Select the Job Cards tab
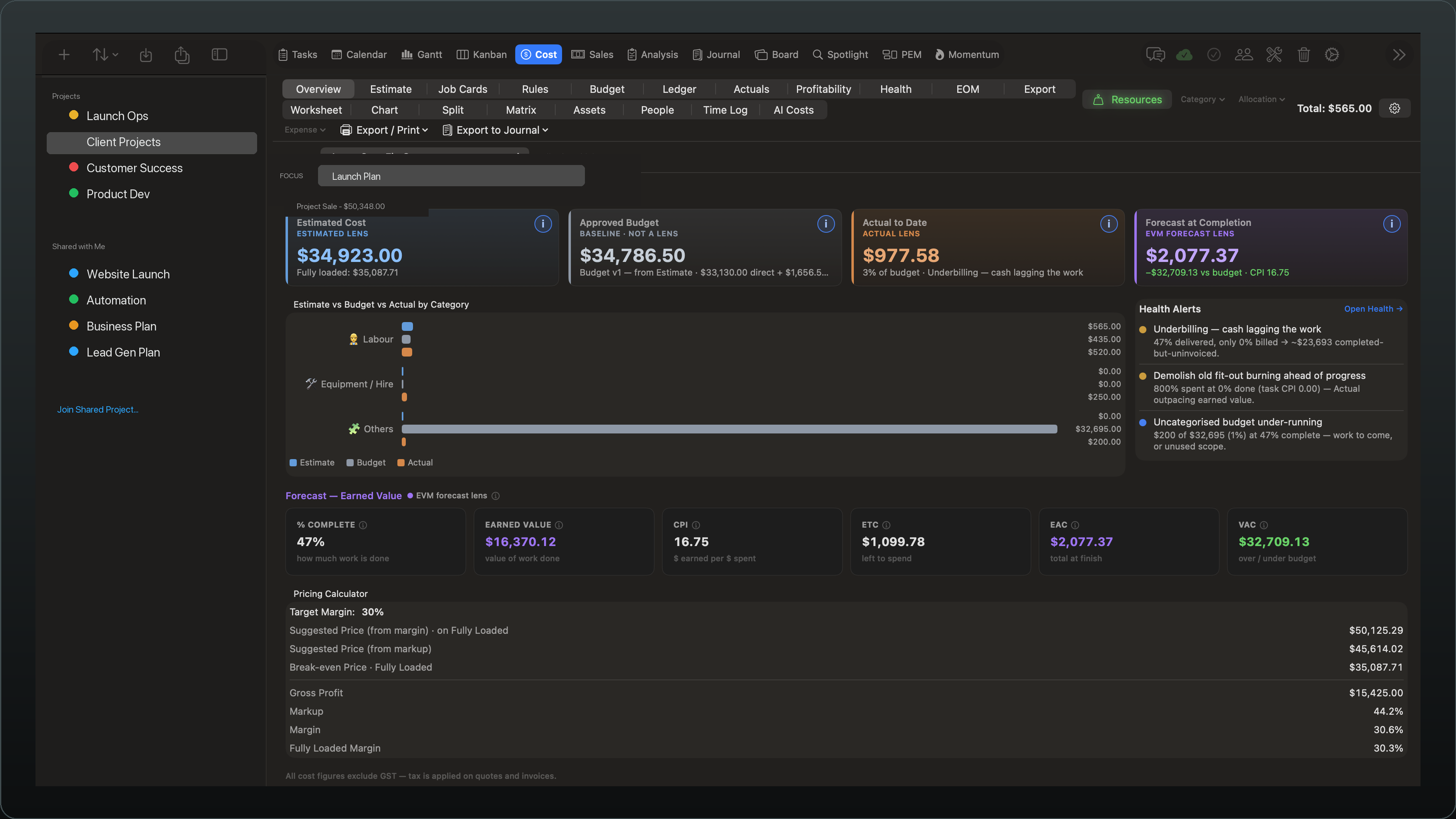Image resolution: width=1456 pixels, height=819 pixels. (x=462, y=89)
